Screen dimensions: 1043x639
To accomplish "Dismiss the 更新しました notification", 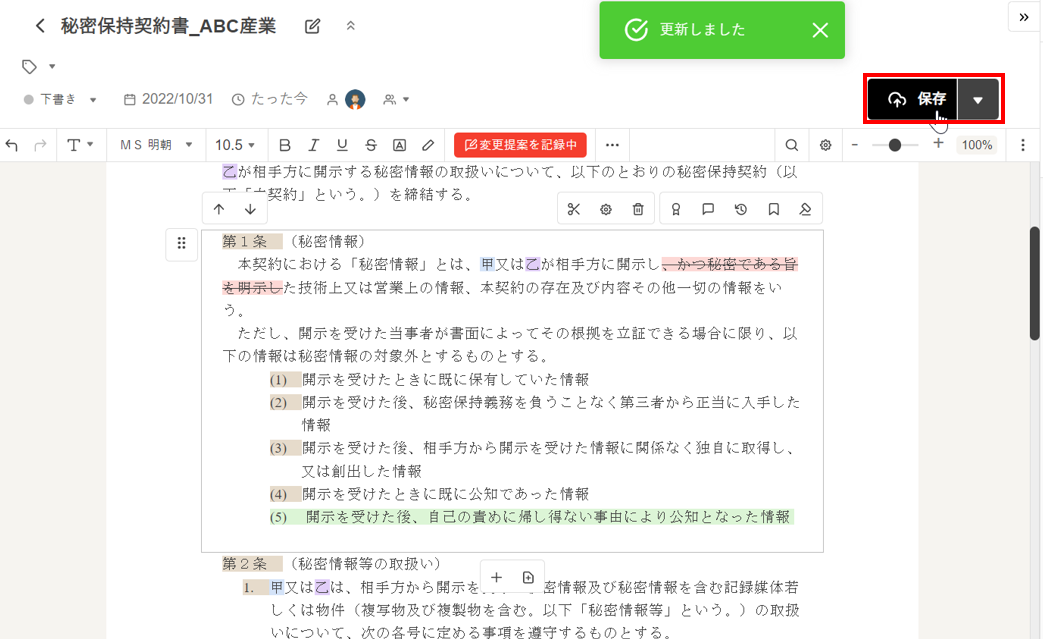I will pos(820,30).
